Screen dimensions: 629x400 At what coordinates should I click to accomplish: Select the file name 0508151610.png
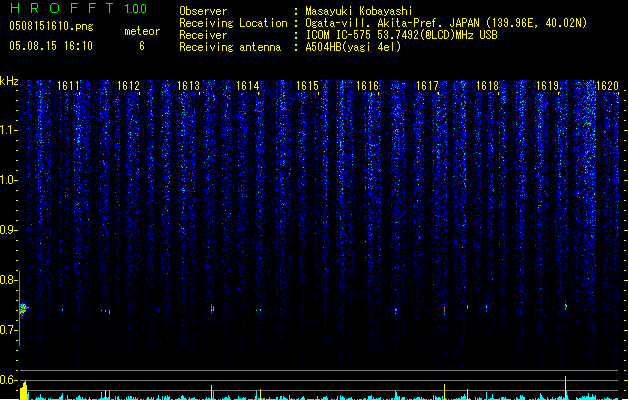(51, 26)
